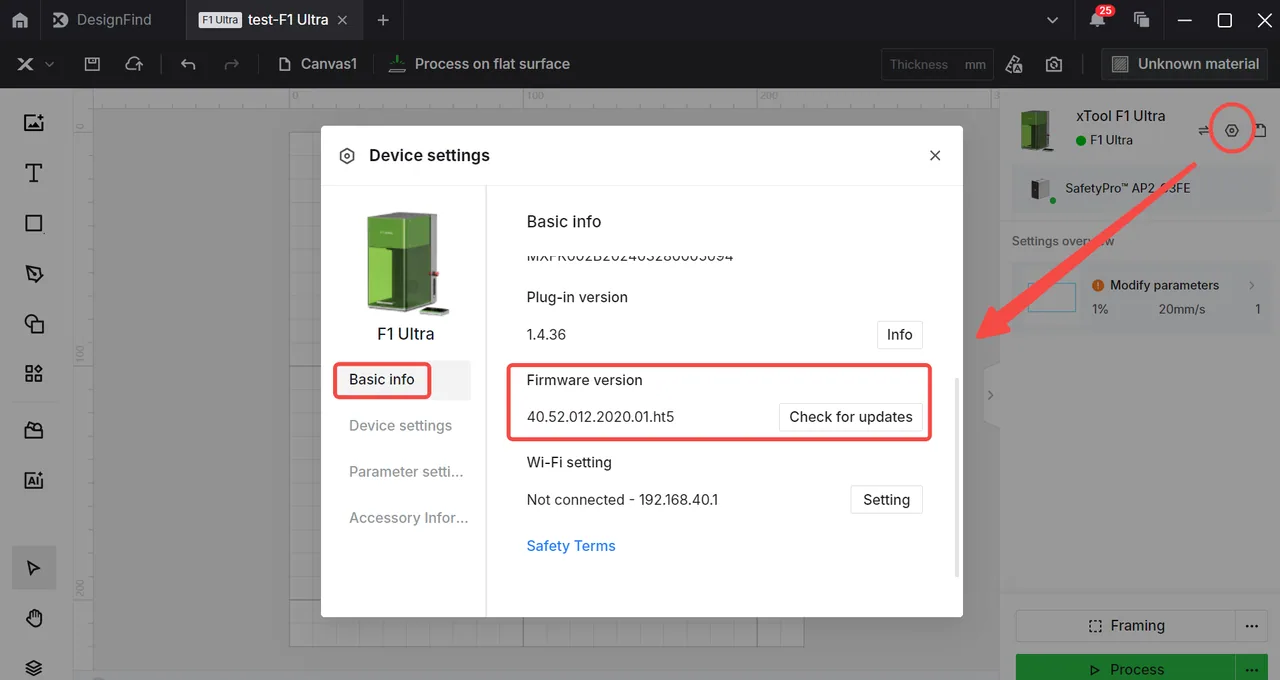Image resolution: width=1280 pixels, height=680 pixels.
Task: Activate the selection cursor tool
Action: pos(34,568)
